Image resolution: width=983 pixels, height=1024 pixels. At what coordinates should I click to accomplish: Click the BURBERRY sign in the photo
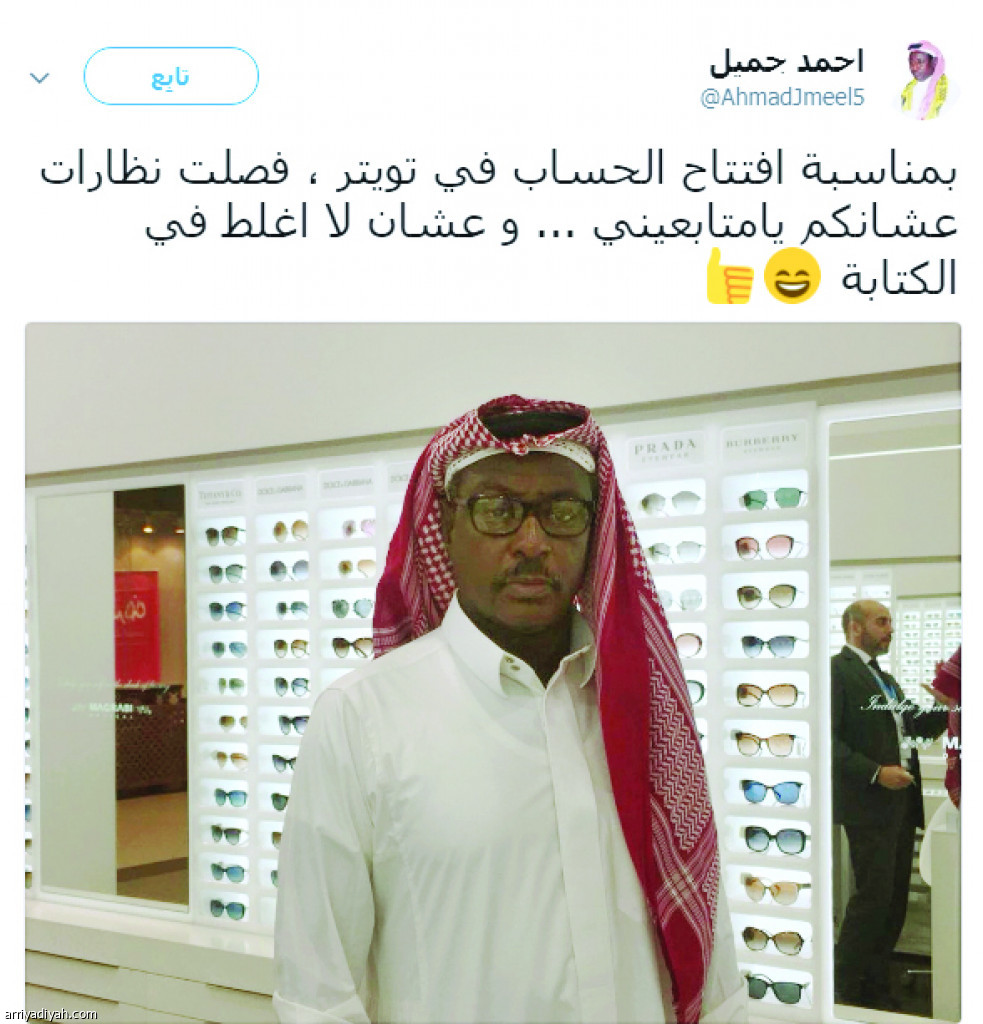click(762, 441)
